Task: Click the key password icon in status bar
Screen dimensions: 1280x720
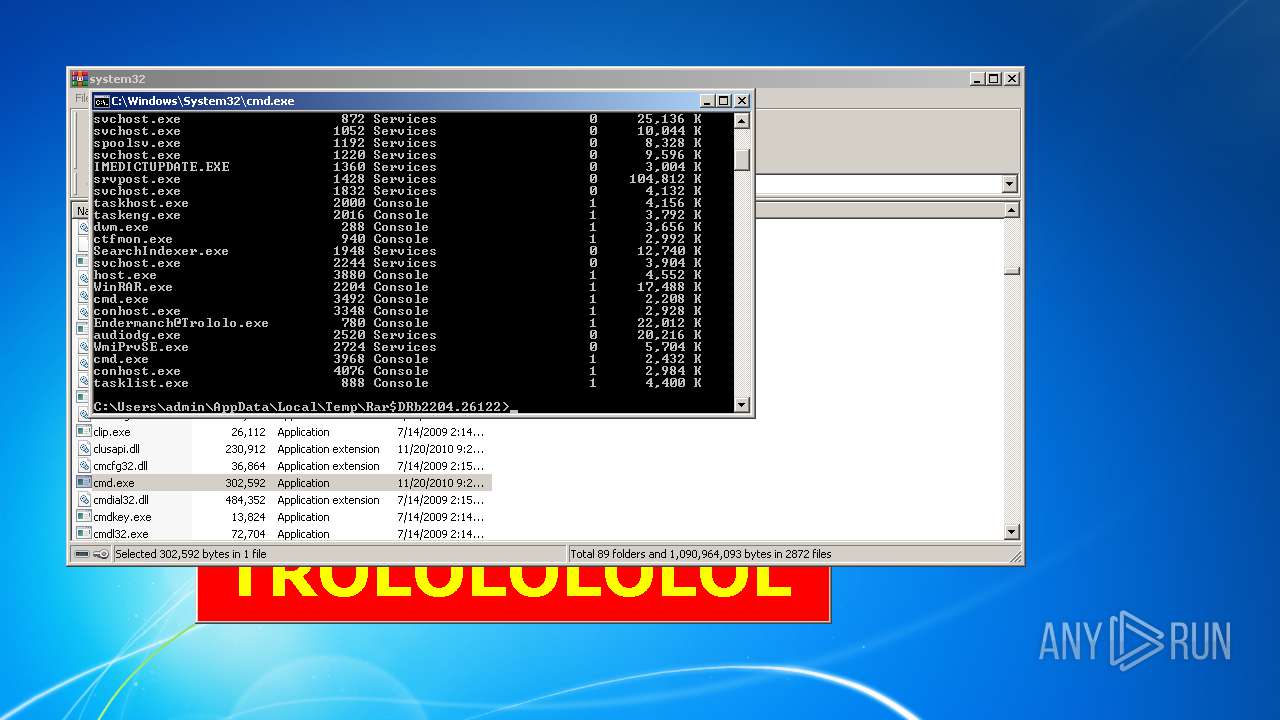Action: pyautogui.click(x=101, y=554)
